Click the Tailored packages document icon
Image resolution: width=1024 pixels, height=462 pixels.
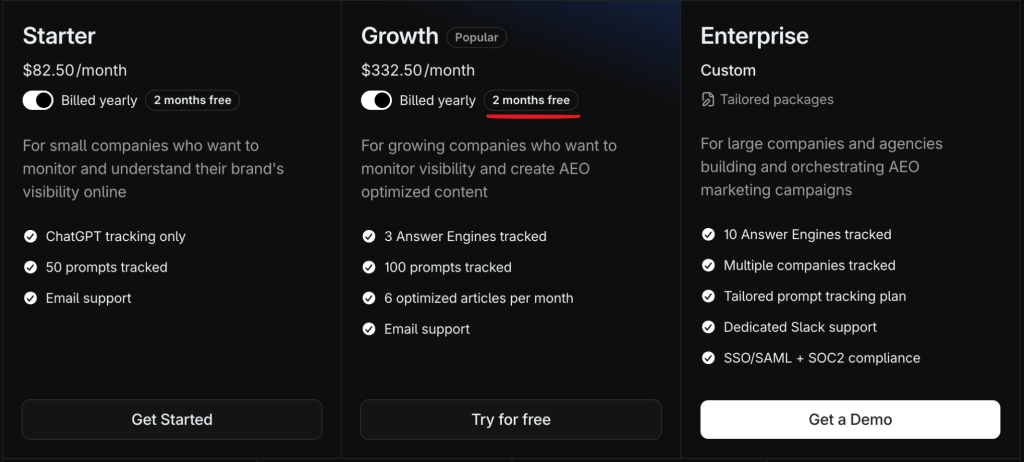708,99
